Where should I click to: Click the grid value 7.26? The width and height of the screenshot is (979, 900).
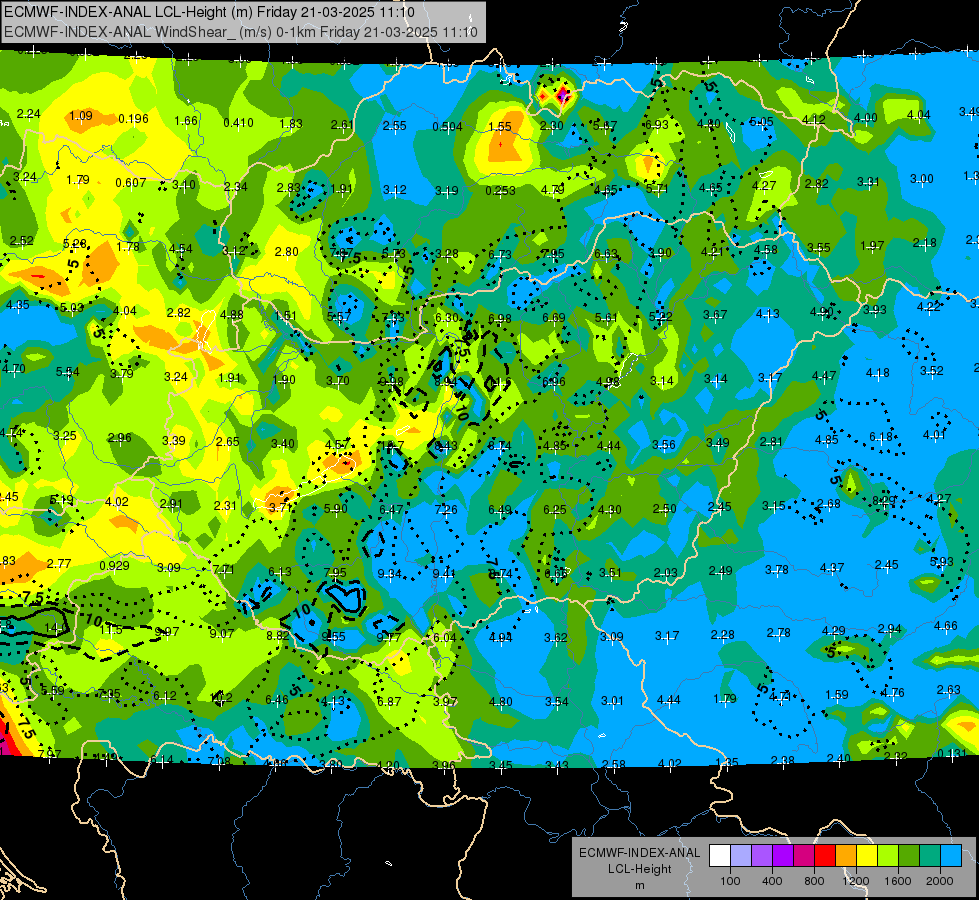[x=446, y=510]
